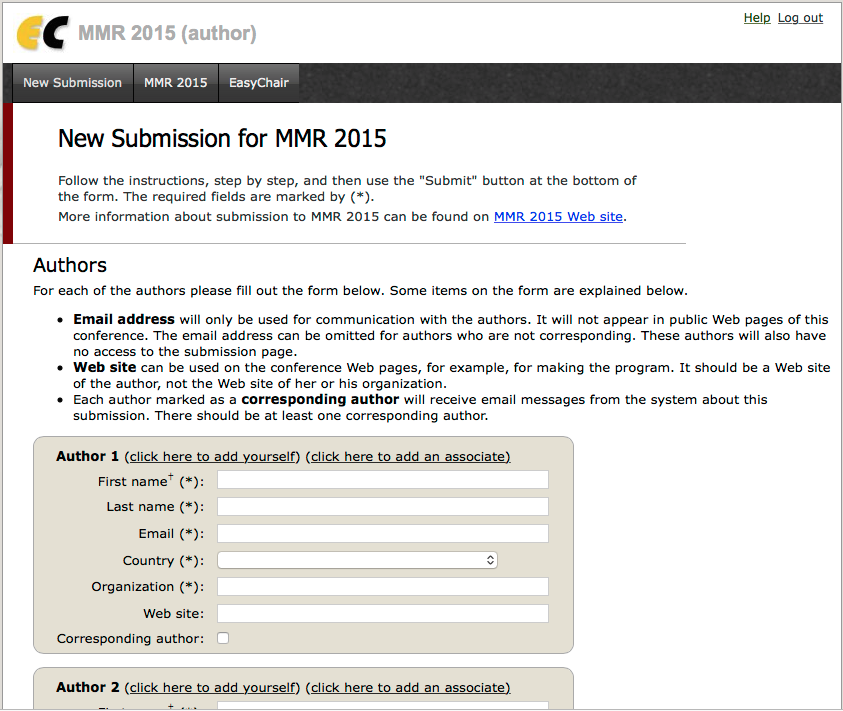843x711 pixels.
Task: Focus the Author 1 First name field
Action: tap(382, 480)
